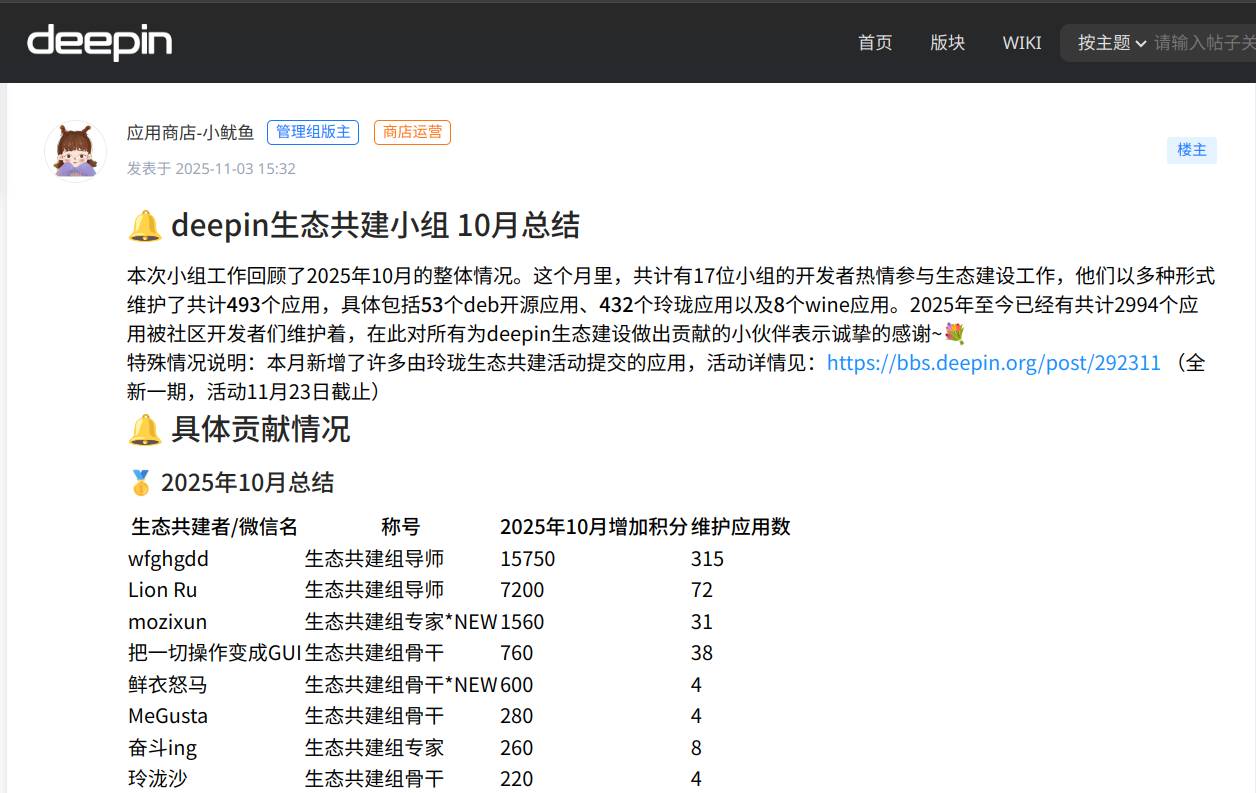Click the app count 72
The height and width of the screenshot is (793, 1256).
[702, 590]
